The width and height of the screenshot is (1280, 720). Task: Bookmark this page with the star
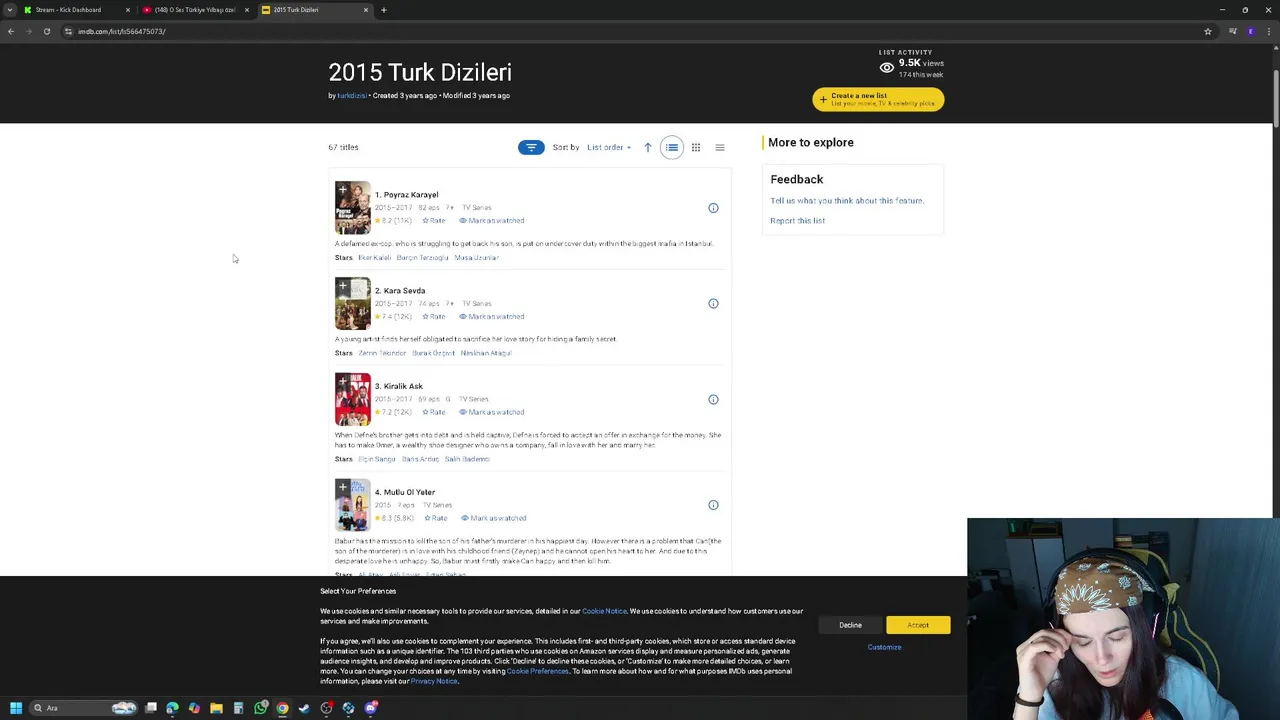coord(1207,31)
